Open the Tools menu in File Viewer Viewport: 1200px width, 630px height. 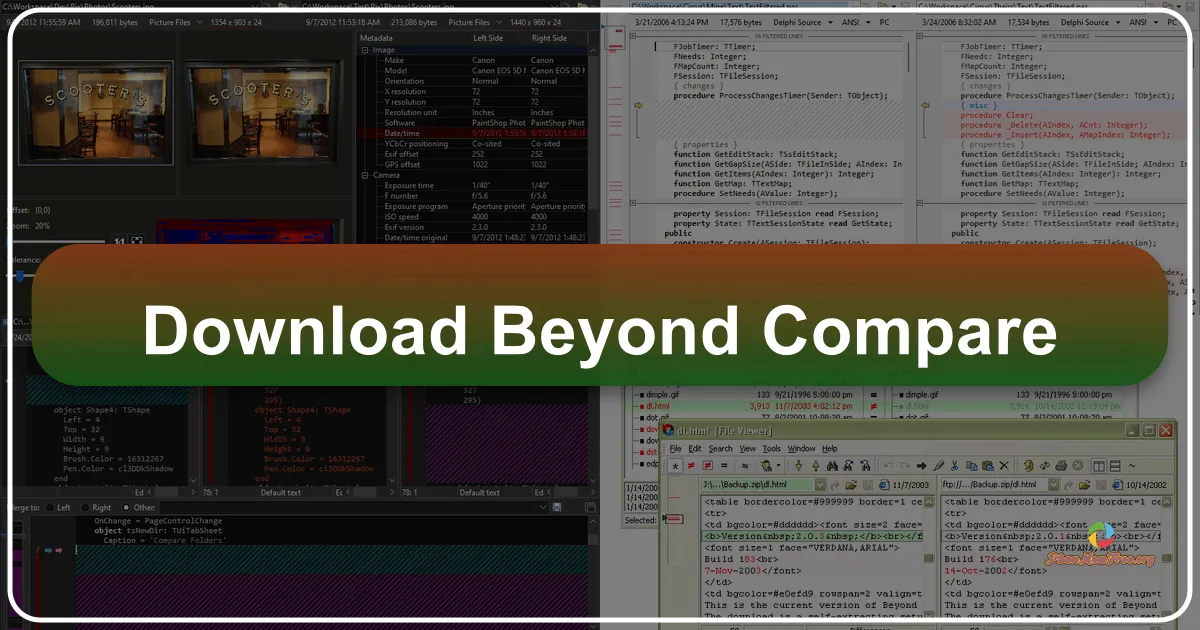click(771, 449)
